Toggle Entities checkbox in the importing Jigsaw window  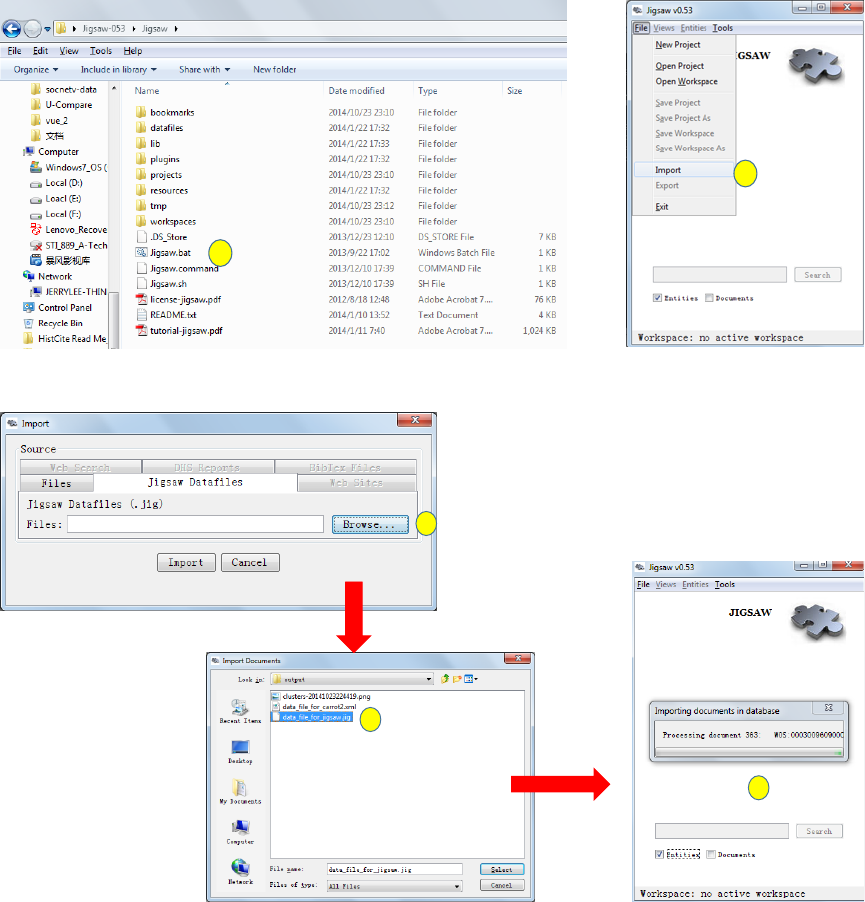(660, 855)
